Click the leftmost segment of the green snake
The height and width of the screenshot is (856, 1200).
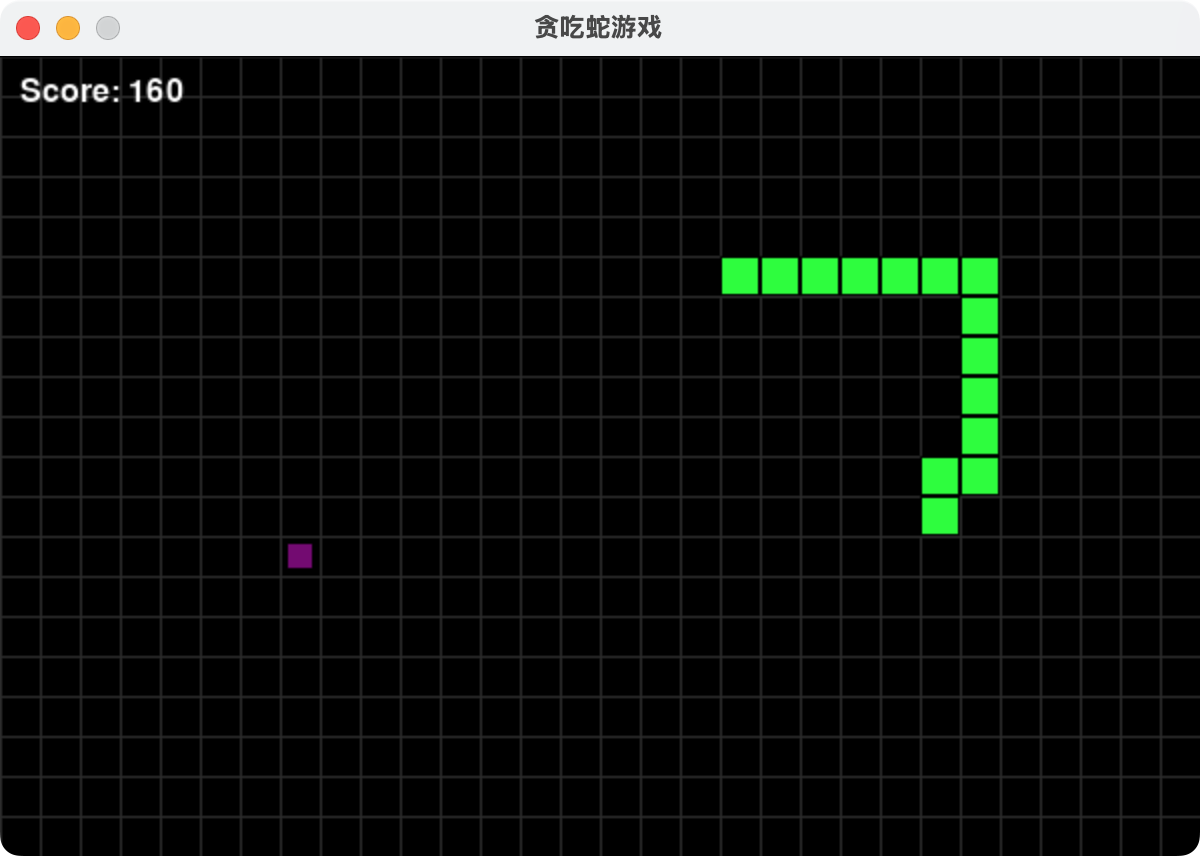[x=740, y=276]
